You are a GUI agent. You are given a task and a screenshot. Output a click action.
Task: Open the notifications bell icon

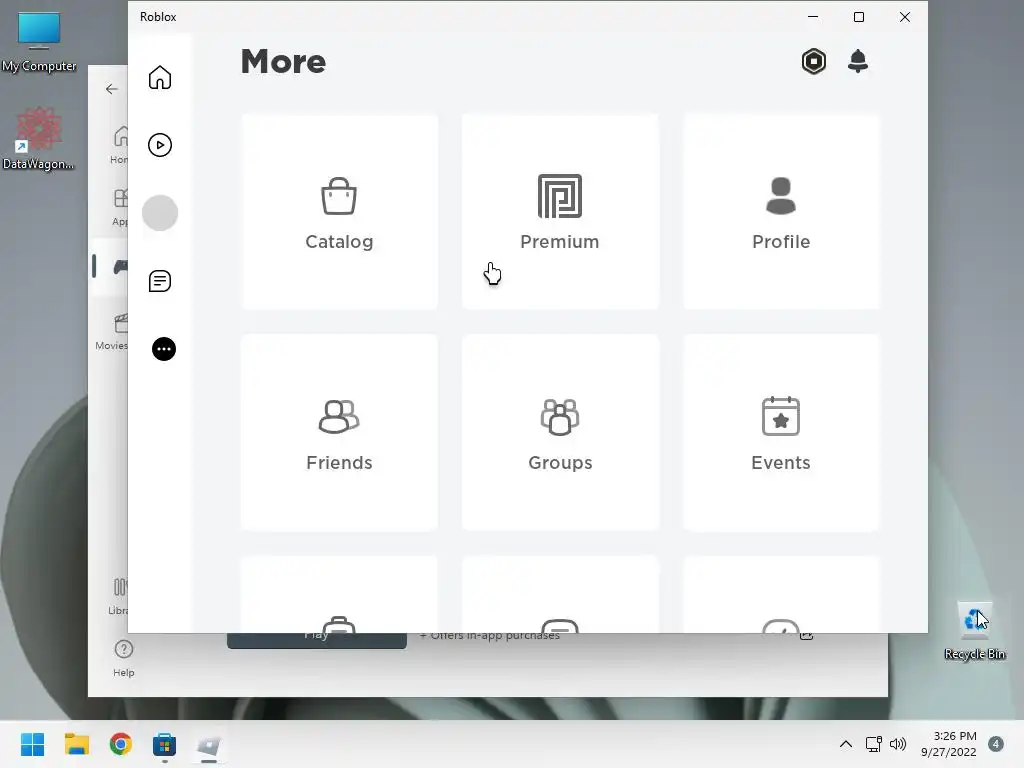(857, 61)
